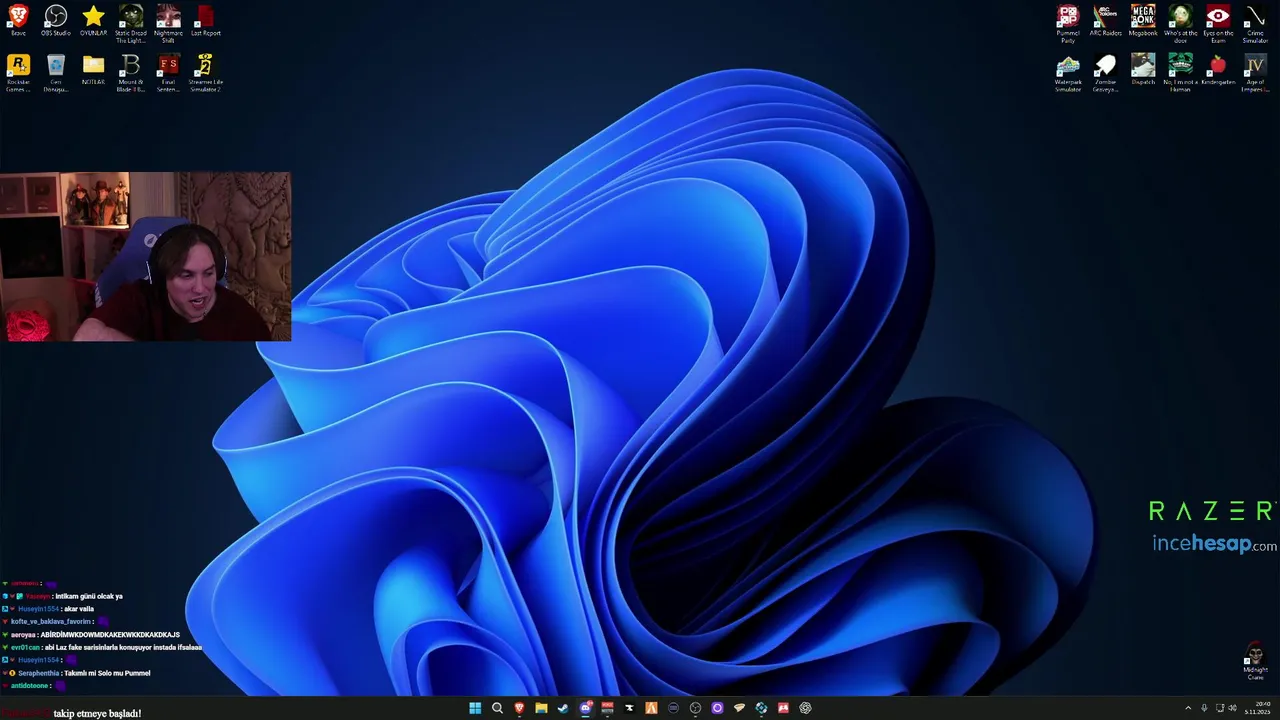Click the microphone tray icon
The image size is (1280, 720).
(x=1204, y=708)
